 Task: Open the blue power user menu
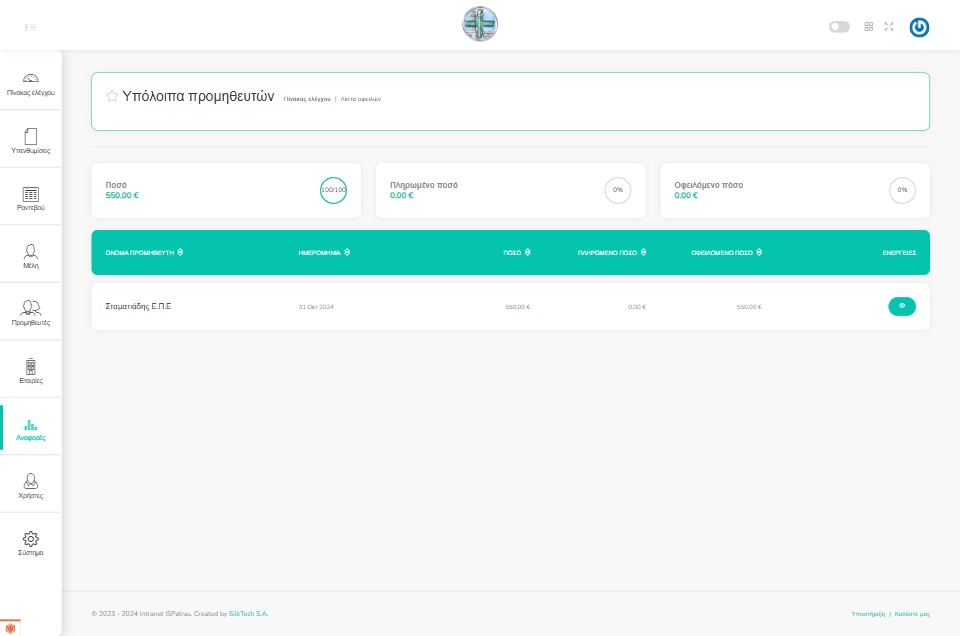click(x=919, y=27)
